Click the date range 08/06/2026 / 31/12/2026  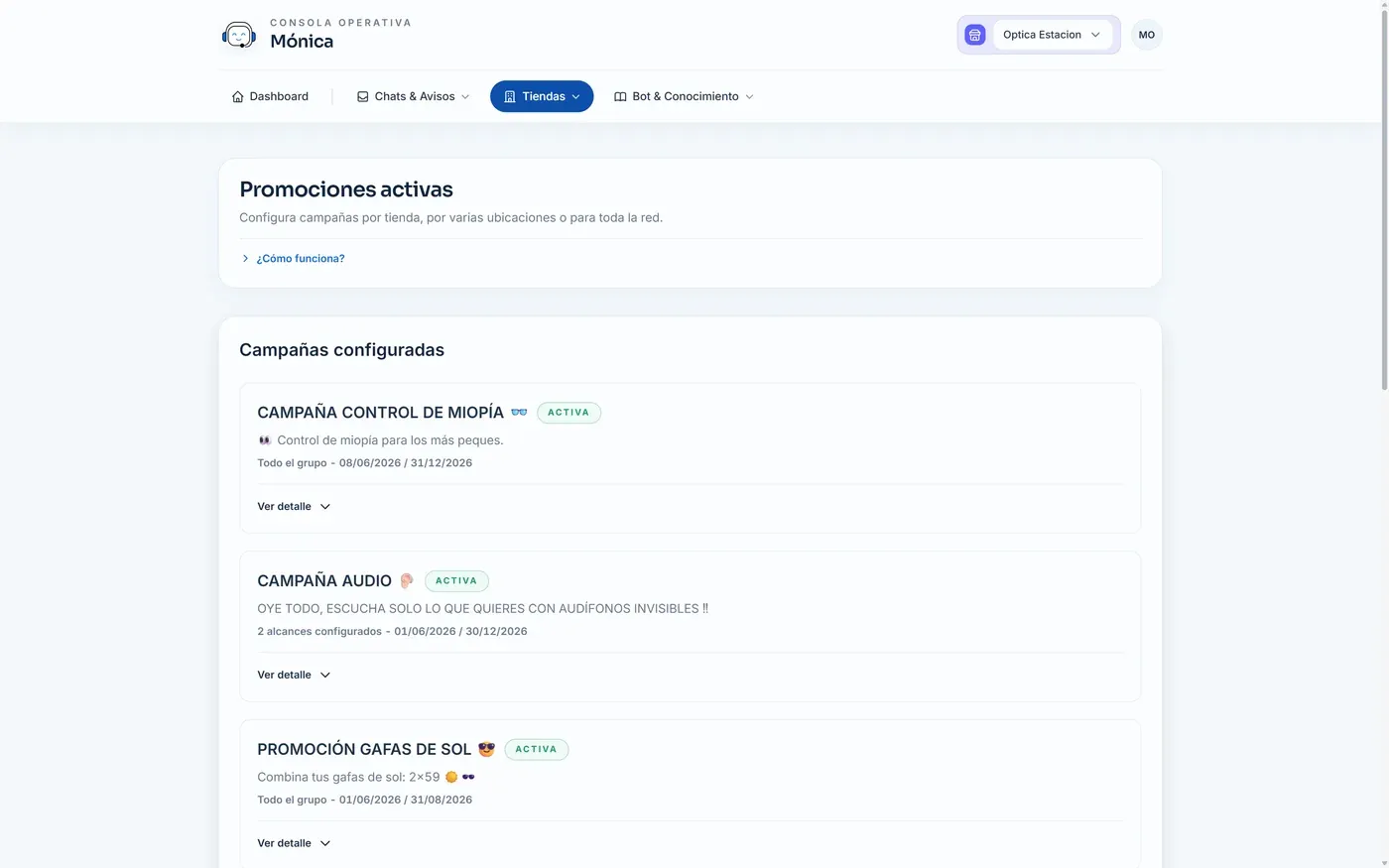pyautogui.click(x=406, y=463)
